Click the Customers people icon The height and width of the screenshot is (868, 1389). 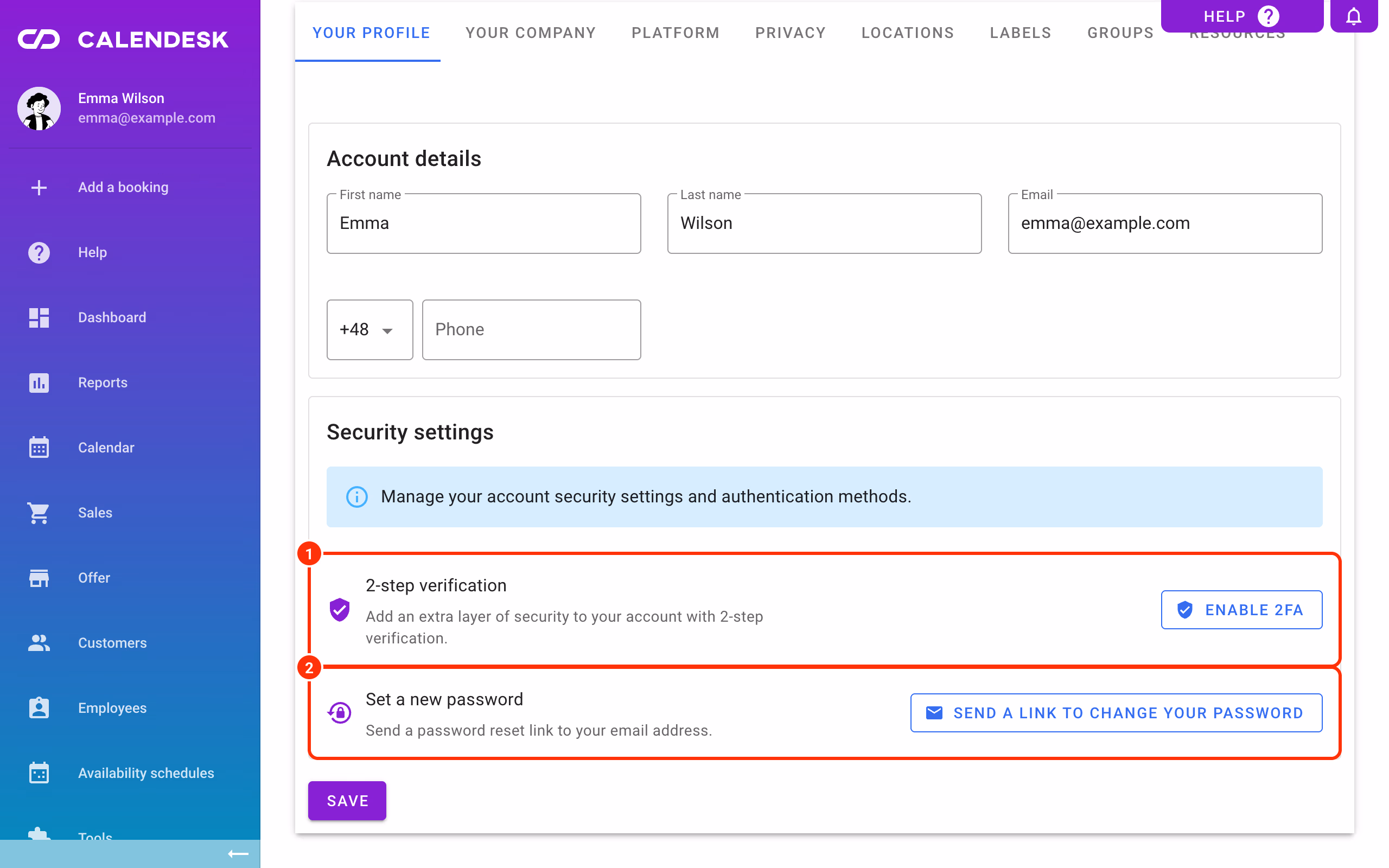pos(39,643)
